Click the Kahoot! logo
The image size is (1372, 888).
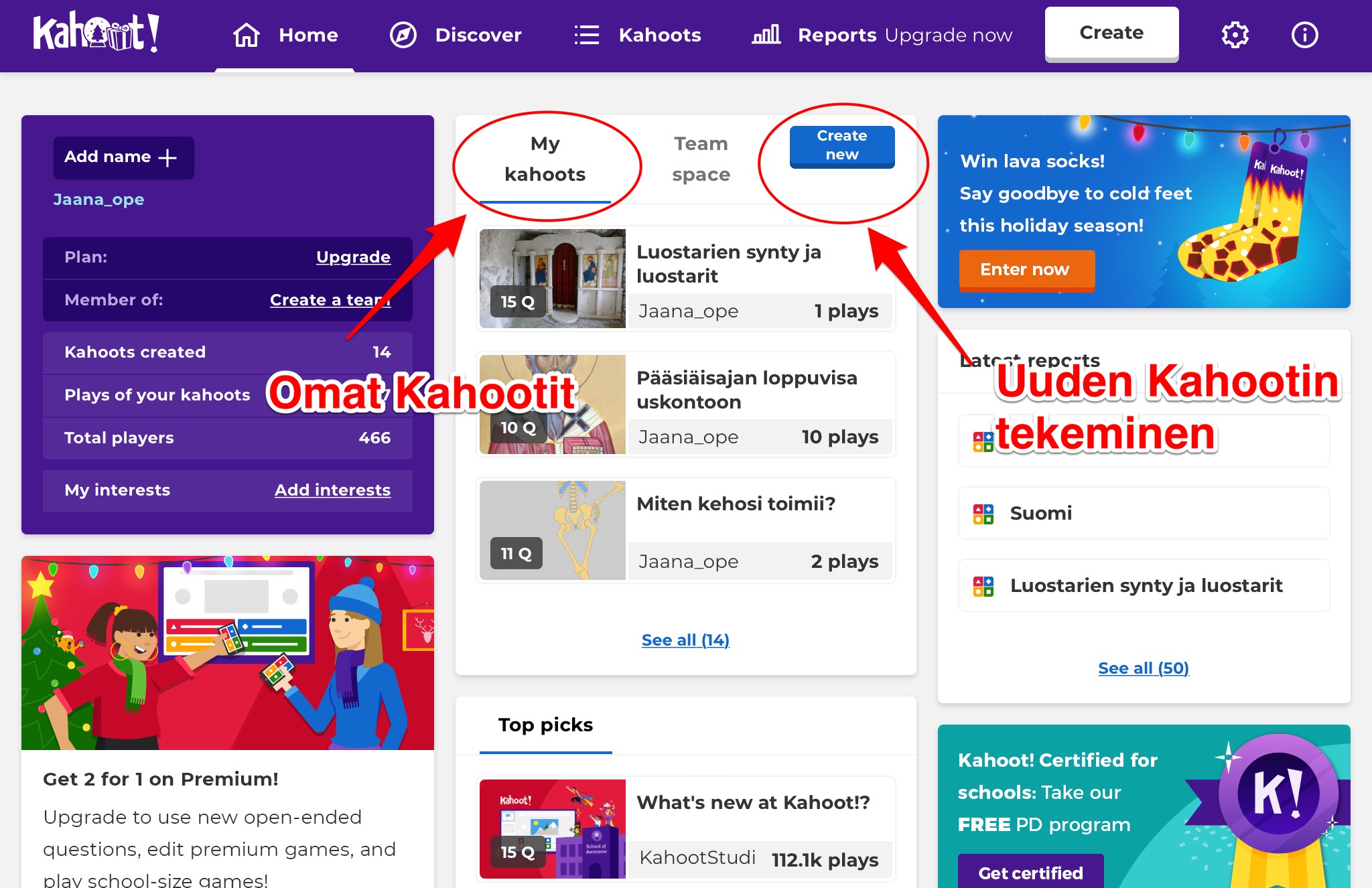pos(96,33)
